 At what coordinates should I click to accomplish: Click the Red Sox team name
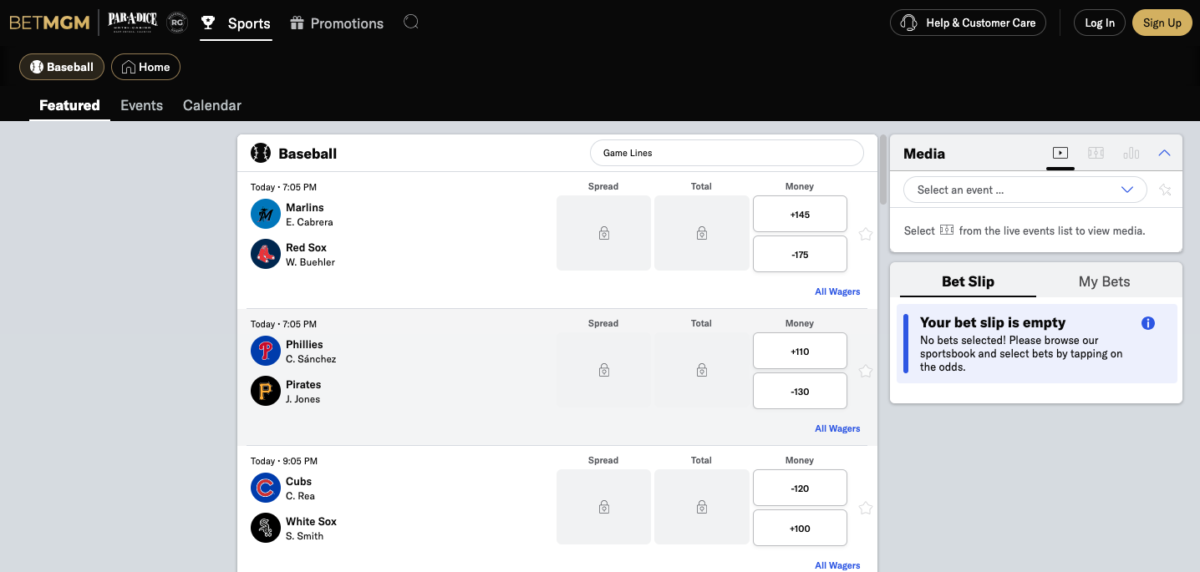pos(306,248)
